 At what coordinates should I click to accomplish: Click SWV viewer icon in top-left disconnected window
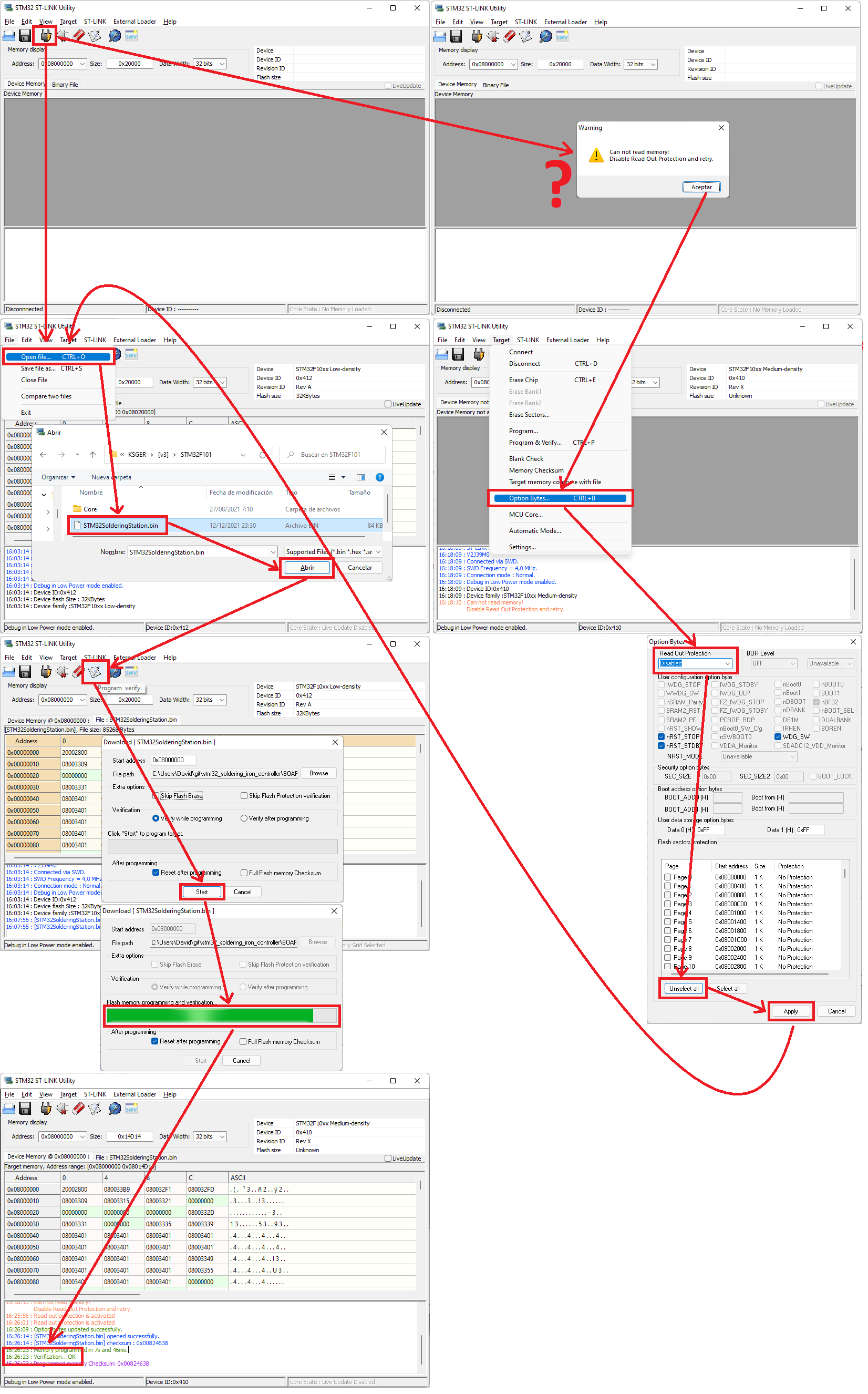pyautogui.click(x=131, y=36)
